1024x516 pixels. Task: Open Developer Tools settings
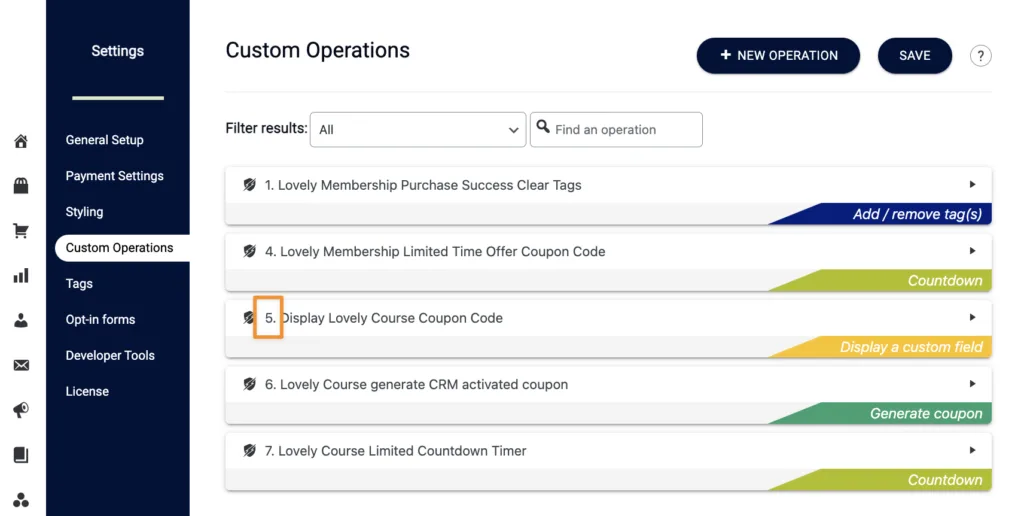(x=110, y=355)
